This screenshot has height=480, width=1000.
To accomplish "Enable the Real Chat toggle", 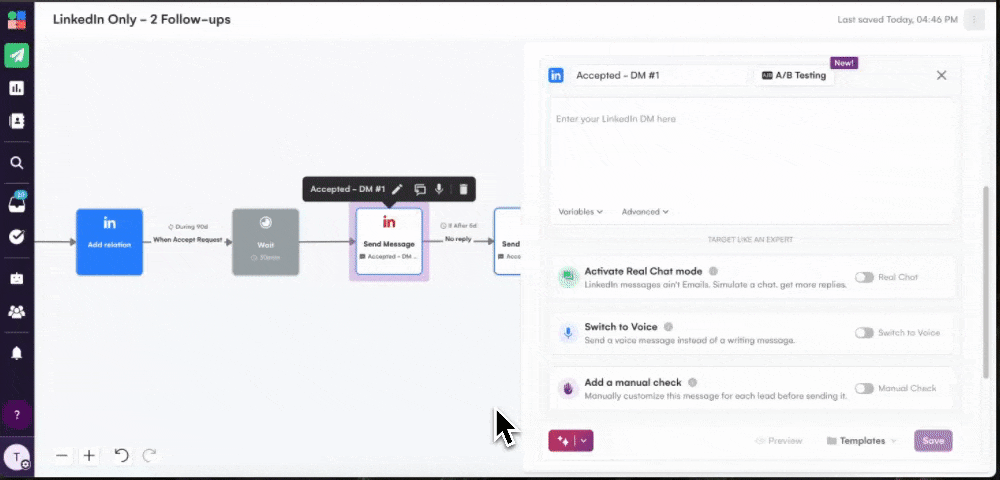I will pos(864,277).
